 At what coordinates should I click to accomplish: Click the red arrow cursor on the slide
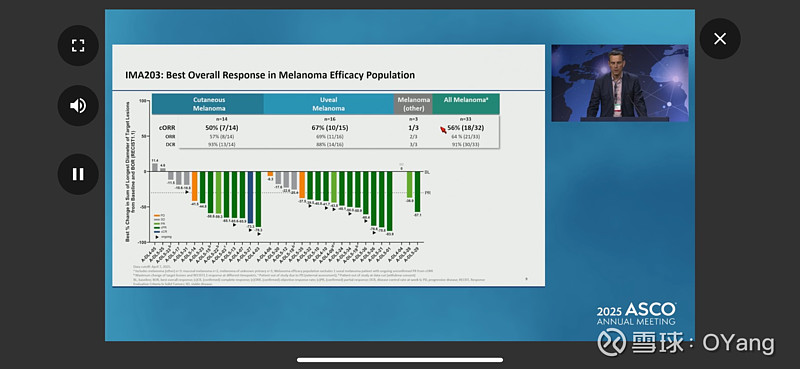pyautogui.click(x=443, y=130)
